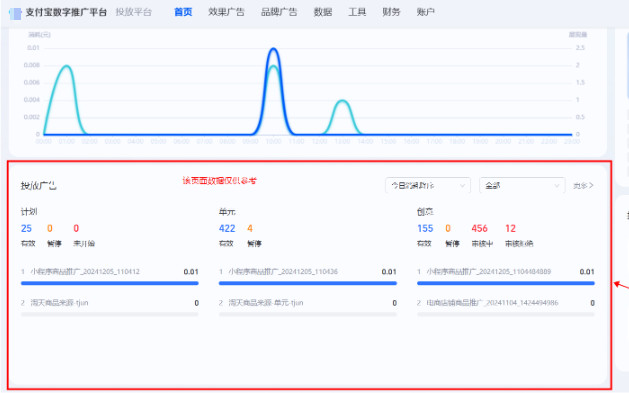Click the 支付宝数字推广平台 title
Screen dimensions: 629x393
click(x=66, y=12)
